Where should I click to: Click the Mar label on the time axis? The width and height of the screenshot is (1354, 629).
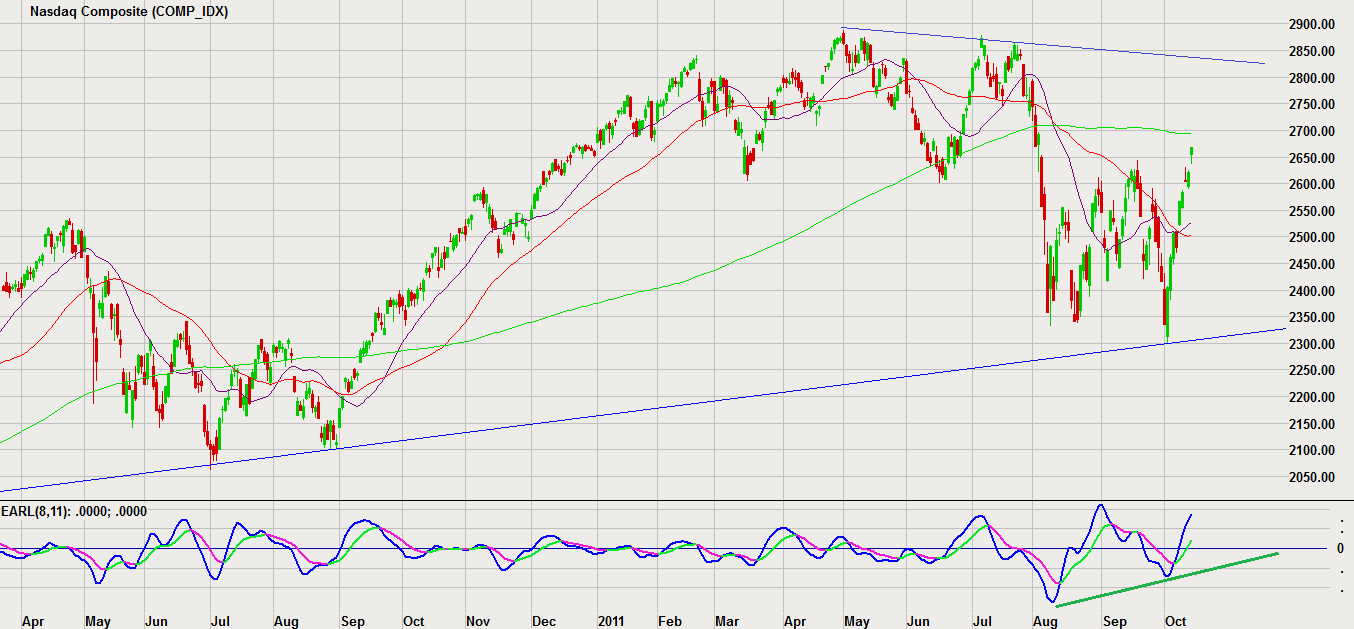click(729, 621)
